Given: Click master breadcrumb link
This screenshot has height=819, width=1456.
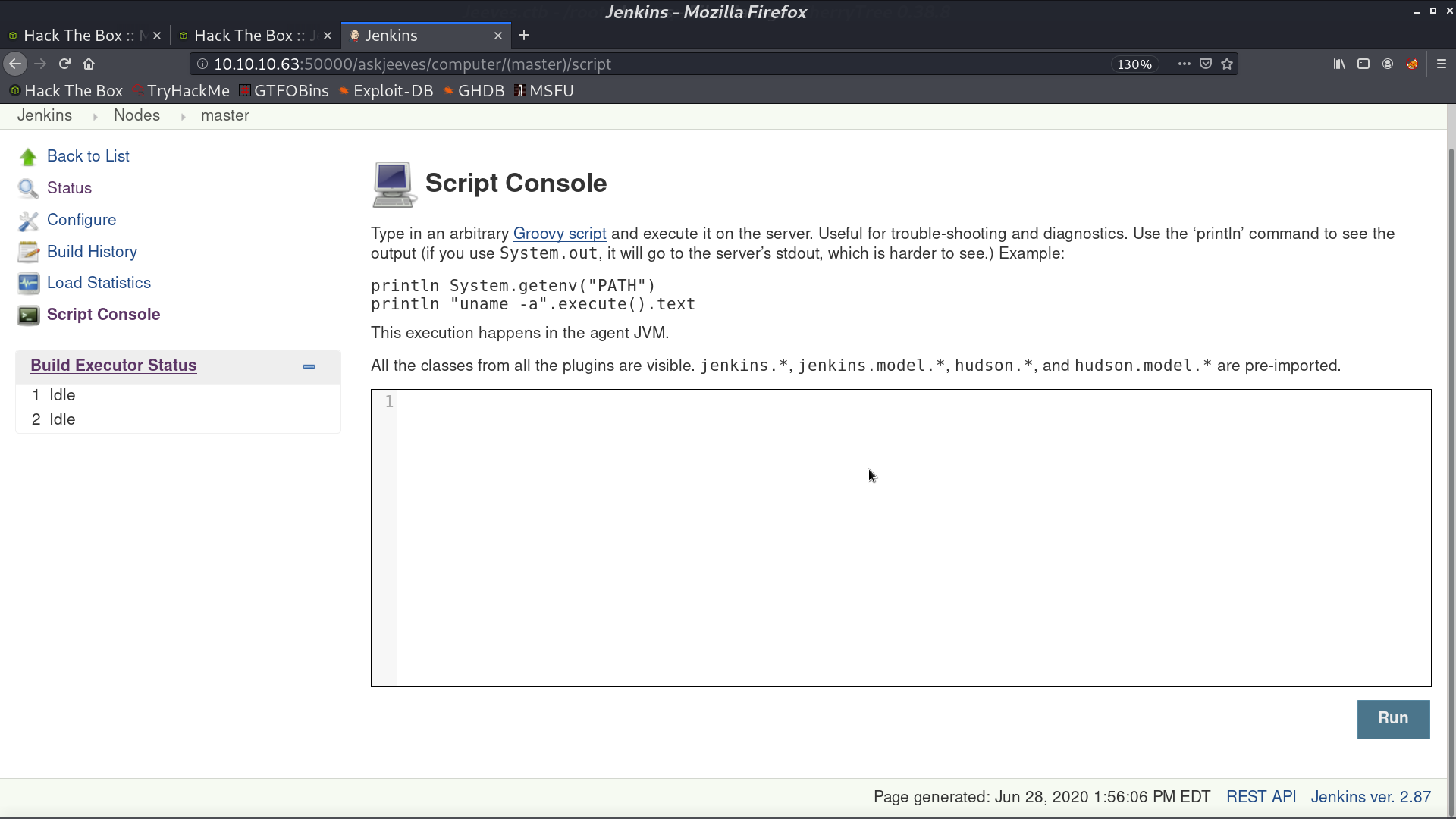Looking at the screenshot, I should pyautogui.click(x=225, y=115).
